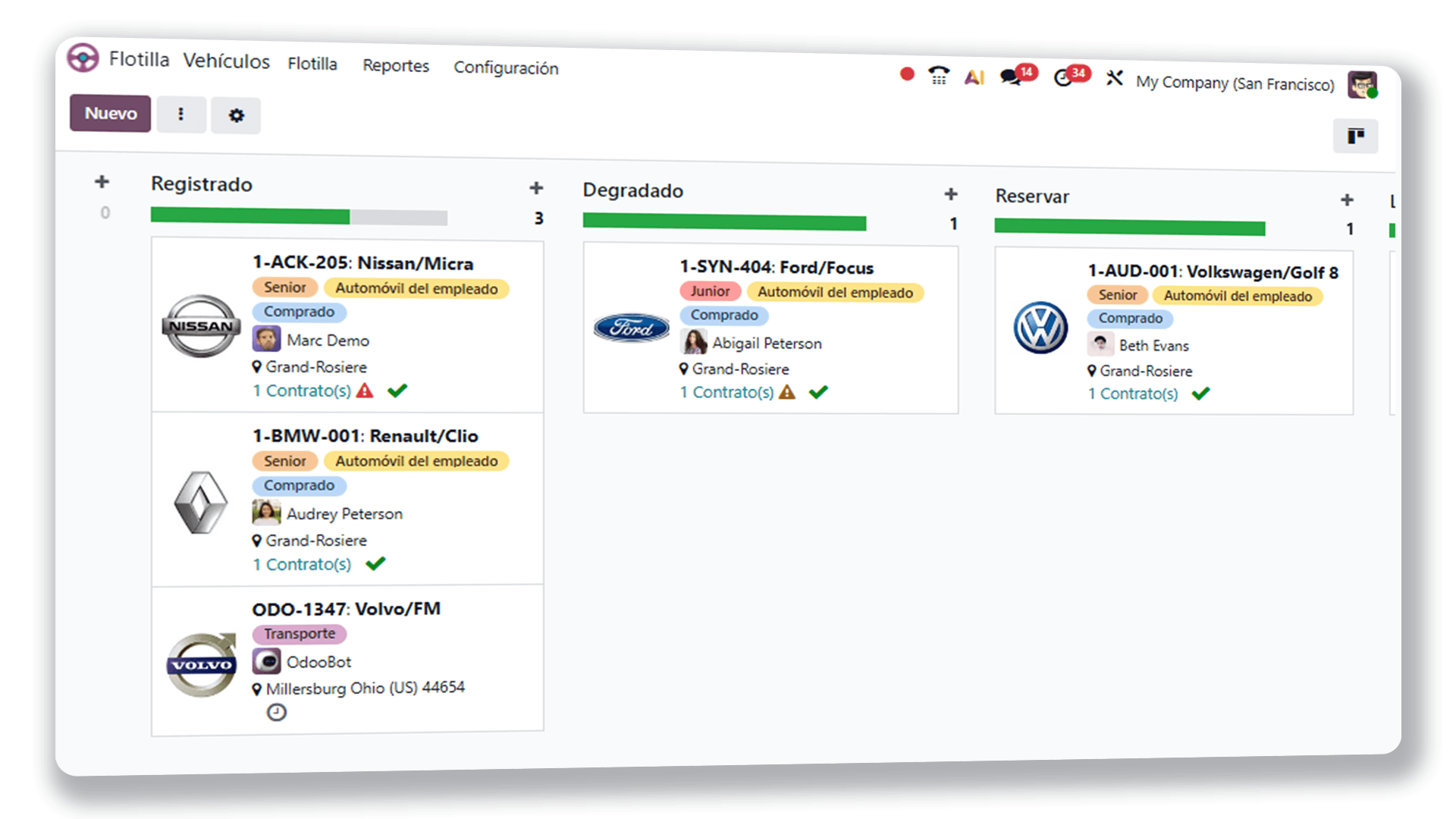Screen dimensions: 1456x819
Task: Click the red recording dot icon
Action: pyautogui.click(x=907, y=74)
